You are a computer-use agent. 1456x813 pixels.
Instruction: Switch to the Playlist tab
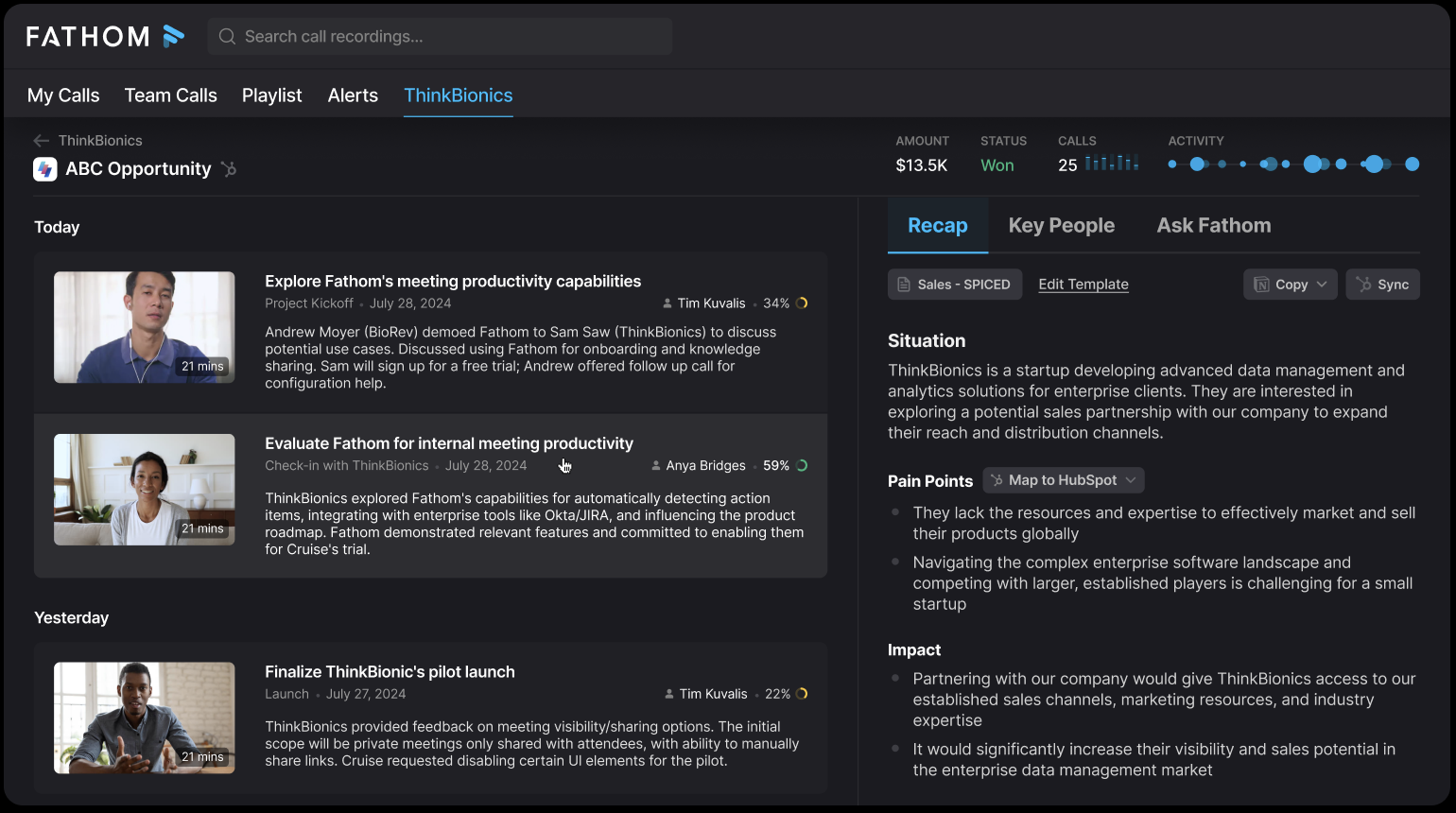272,95
